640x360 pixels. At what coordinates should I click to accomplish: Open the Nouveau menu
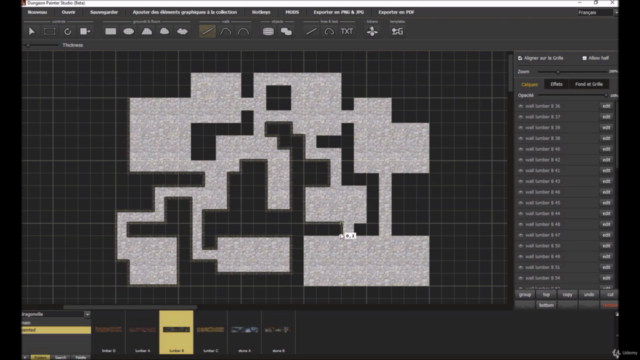[37, 12]
